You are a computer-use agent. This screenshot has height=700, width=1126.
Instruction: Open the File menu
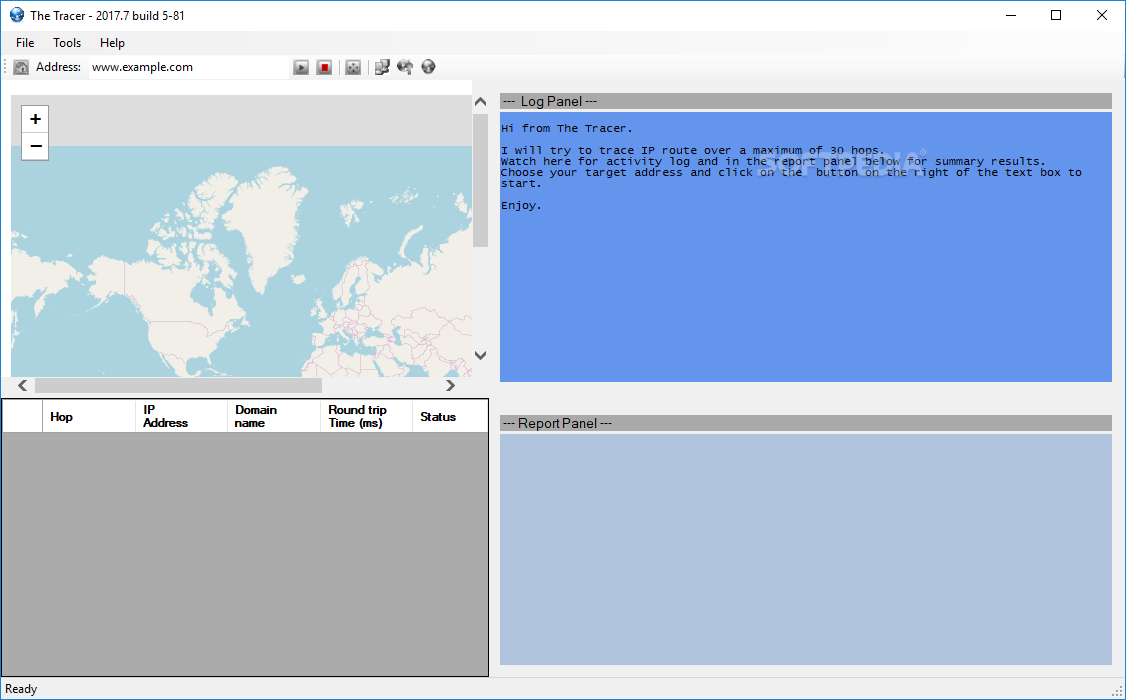tap(25, 43)
